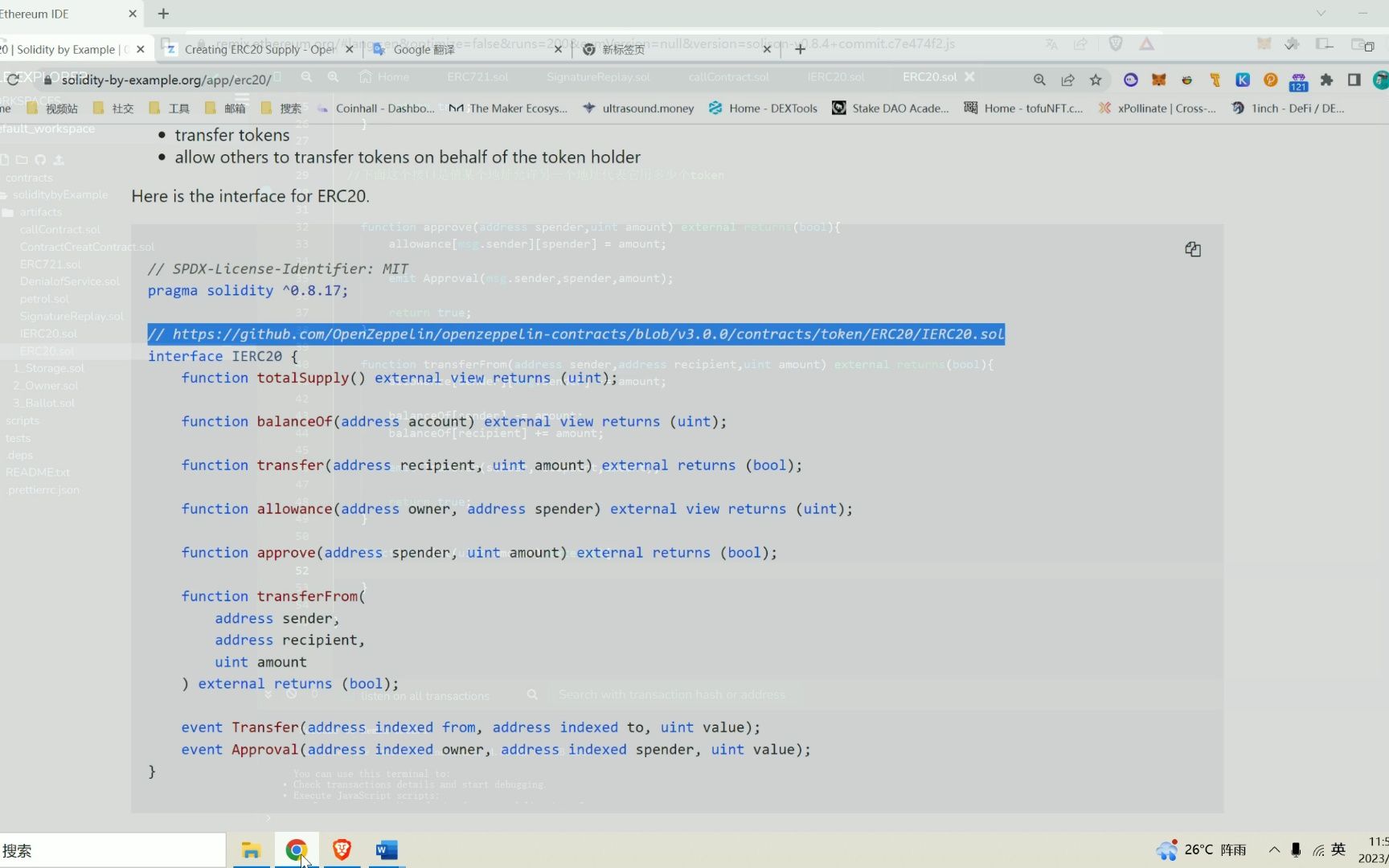The width and height of the screenshot is (1389, 868).
Task: Open Google Chrome from the taskbar
Action: pyautogui.click(x=297, y=850)
